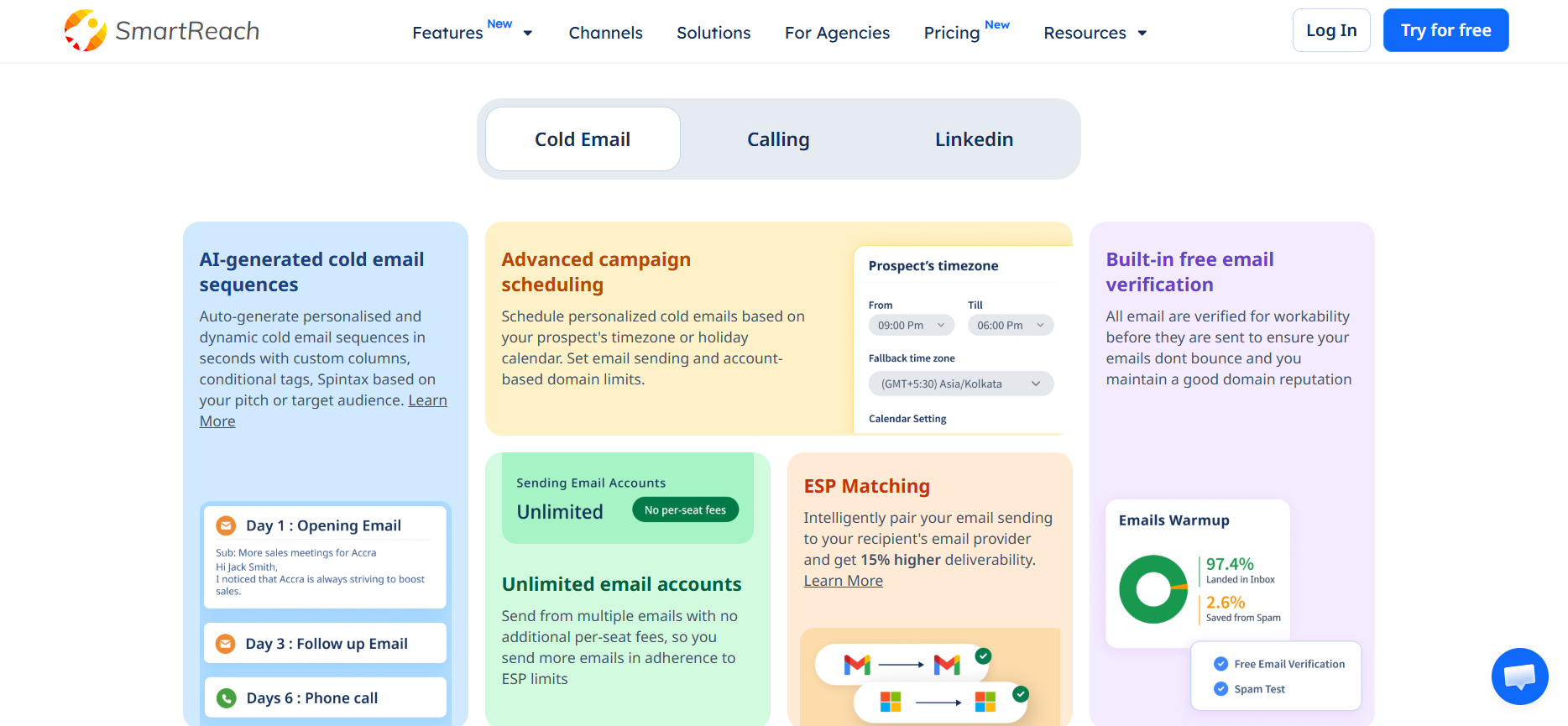Open the From time 09:00 Pm dropdown
Viewport: 1568px width, 726px height.
point(912,326)
